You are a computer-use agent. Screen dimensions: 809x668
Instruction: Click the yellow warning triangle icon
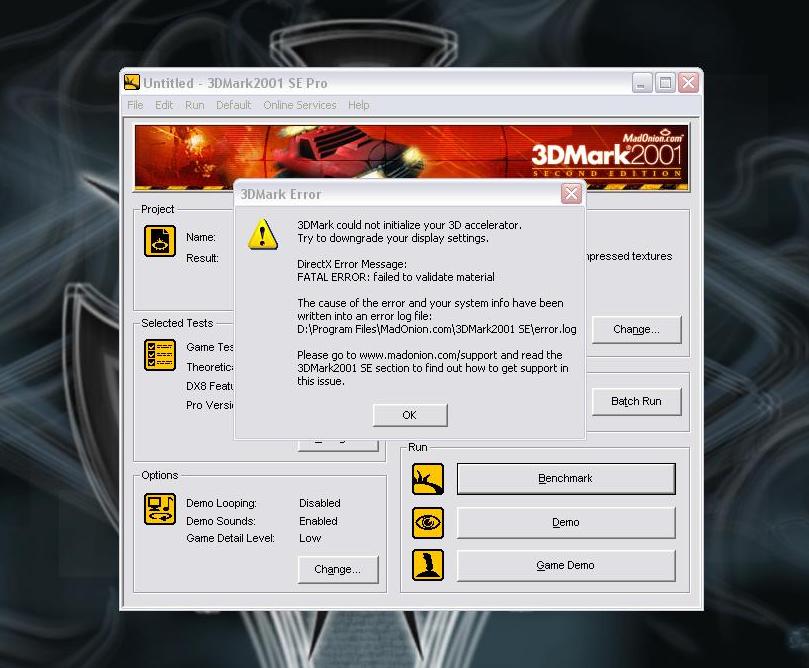[x=263, y=234]
